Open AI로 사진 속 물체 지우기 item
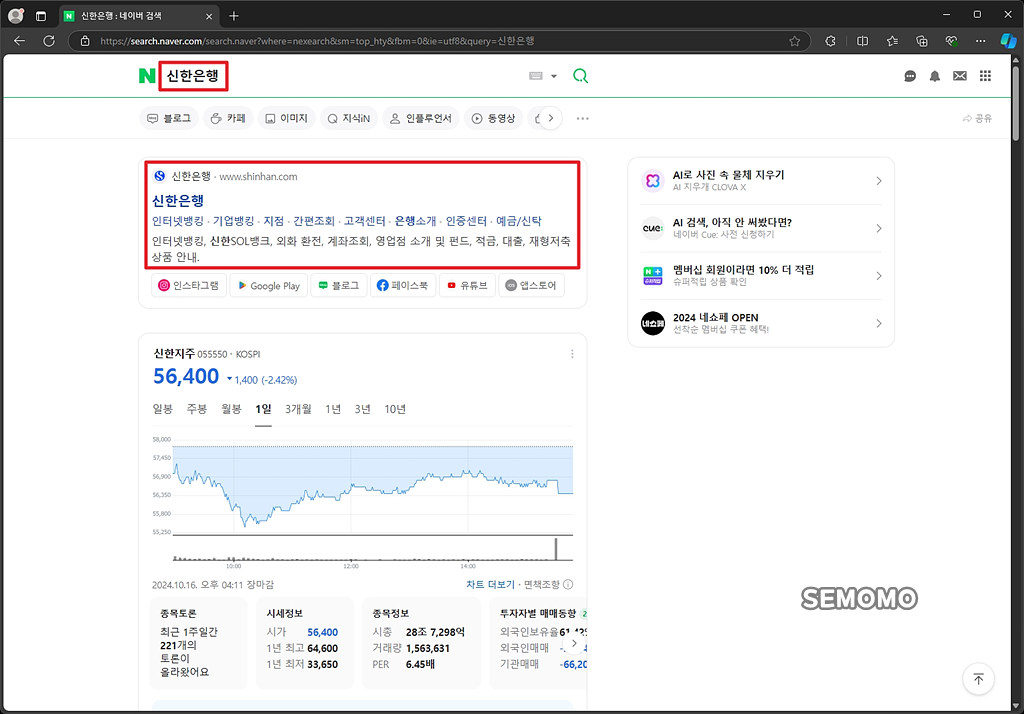 (761, 181)
